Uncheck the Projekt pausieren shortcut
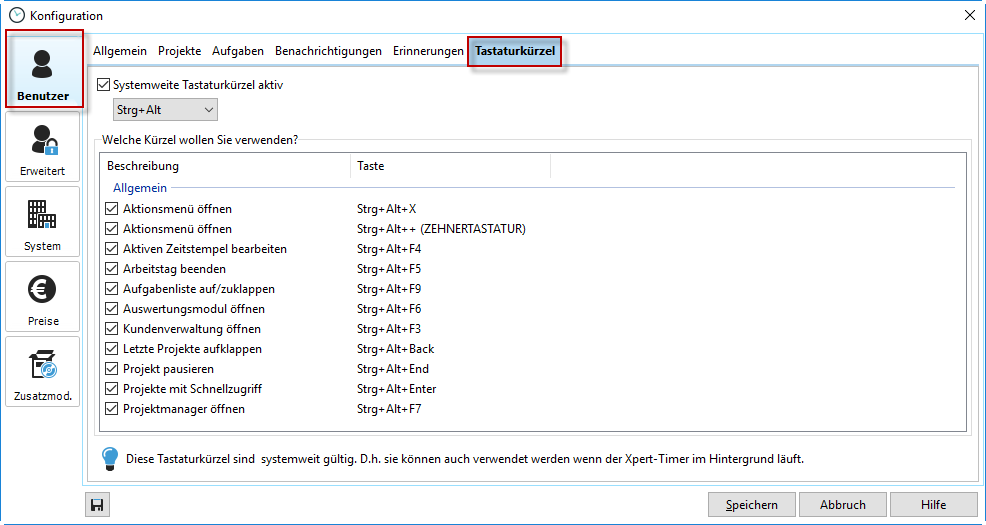The width and height of the screenshot is (986, 525). 112,369
